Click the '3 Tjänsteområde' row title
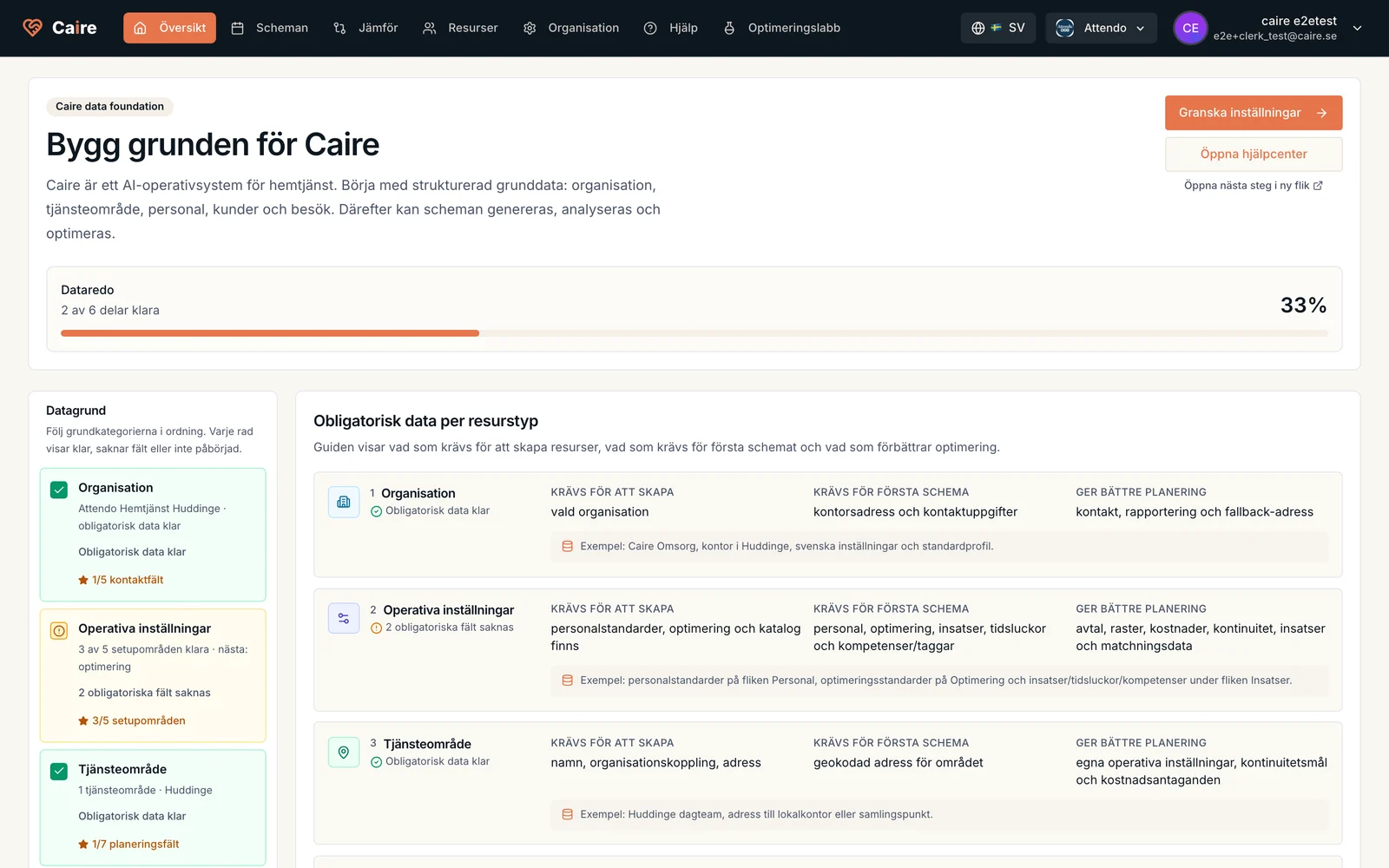Image resolution: width=1389 pixels, height=868 pixels. (x=420, y=744)
